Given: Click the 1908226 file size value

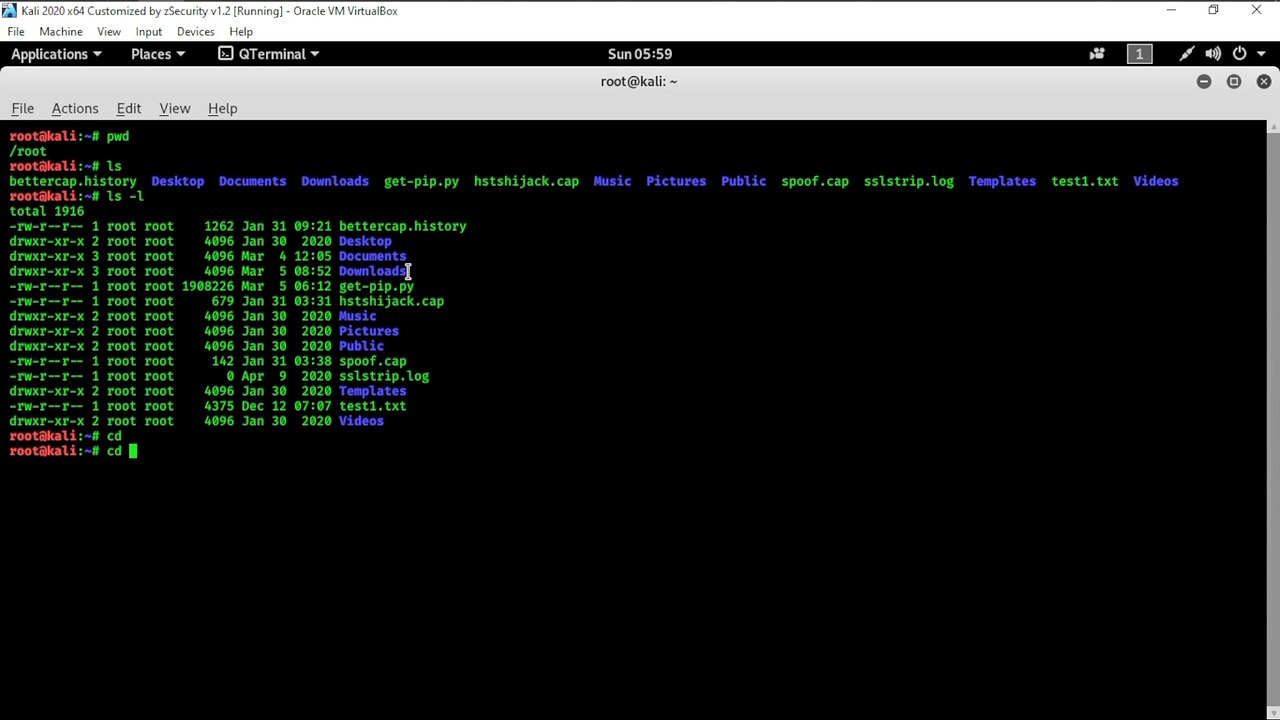Looking at the screenshot, I should click(207, 286).
